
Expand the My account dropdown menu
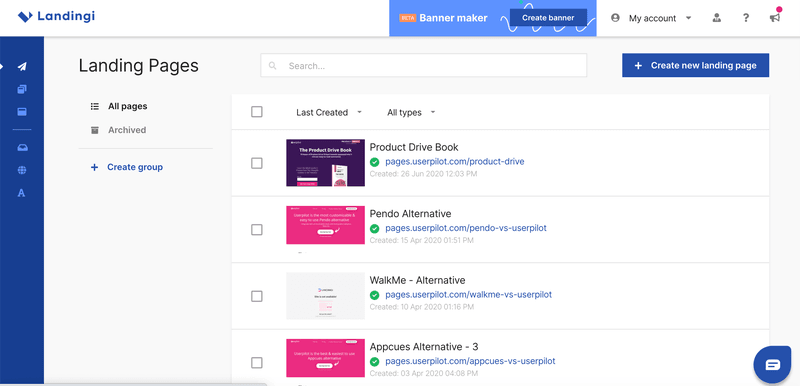coord(660,18)
